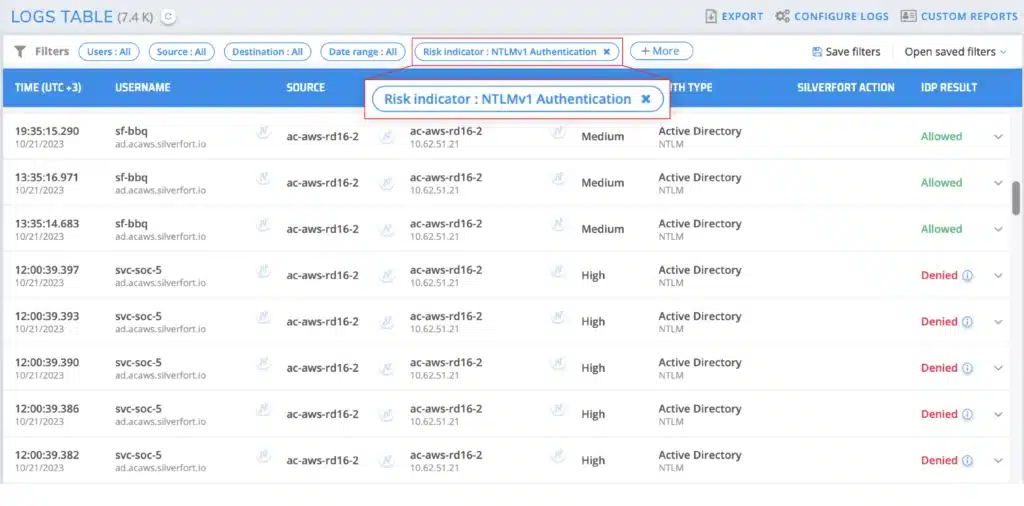Click the Export download icon

711,16
